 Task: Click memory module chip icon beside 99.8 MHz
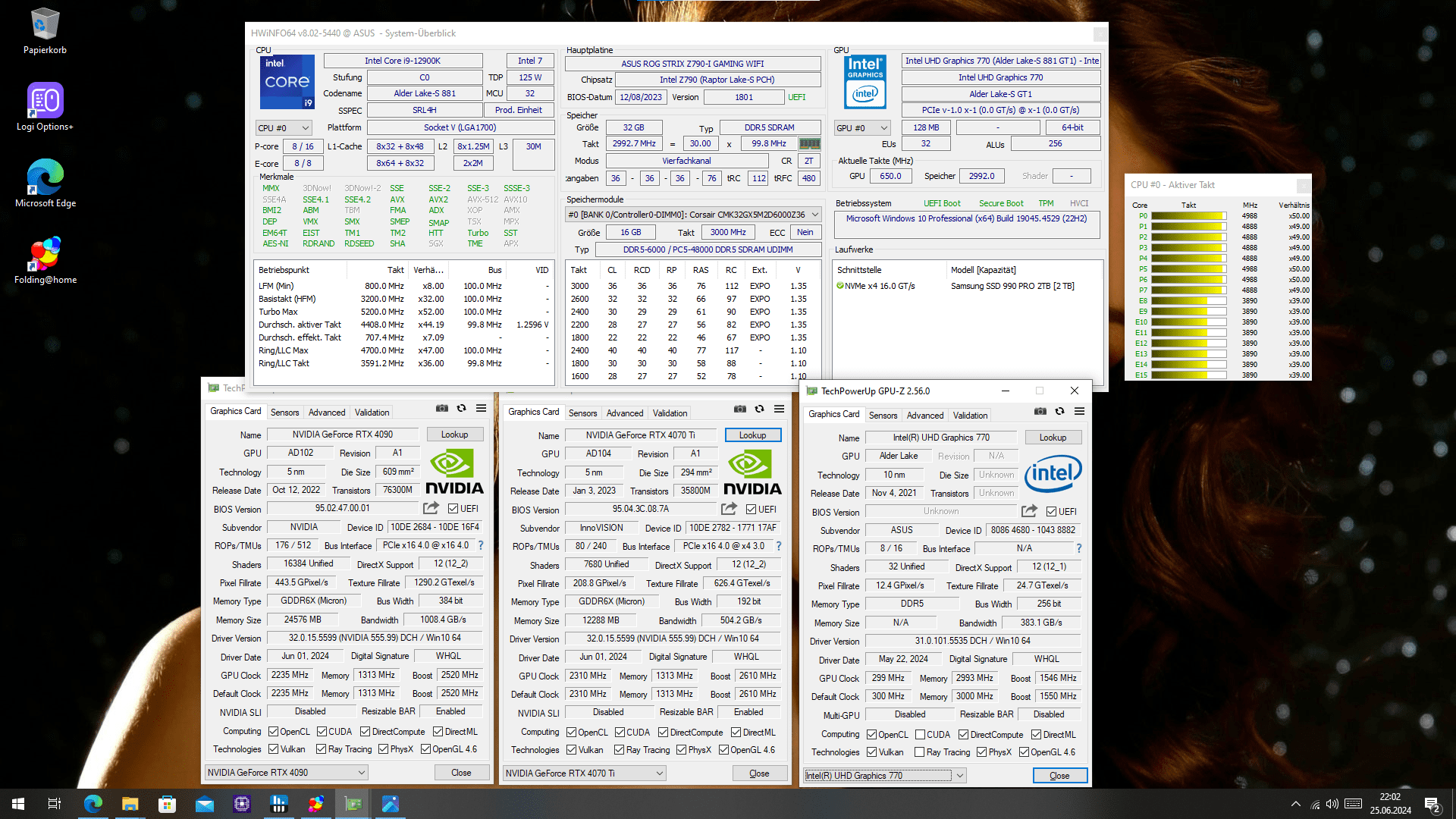[x=809, y=143]
